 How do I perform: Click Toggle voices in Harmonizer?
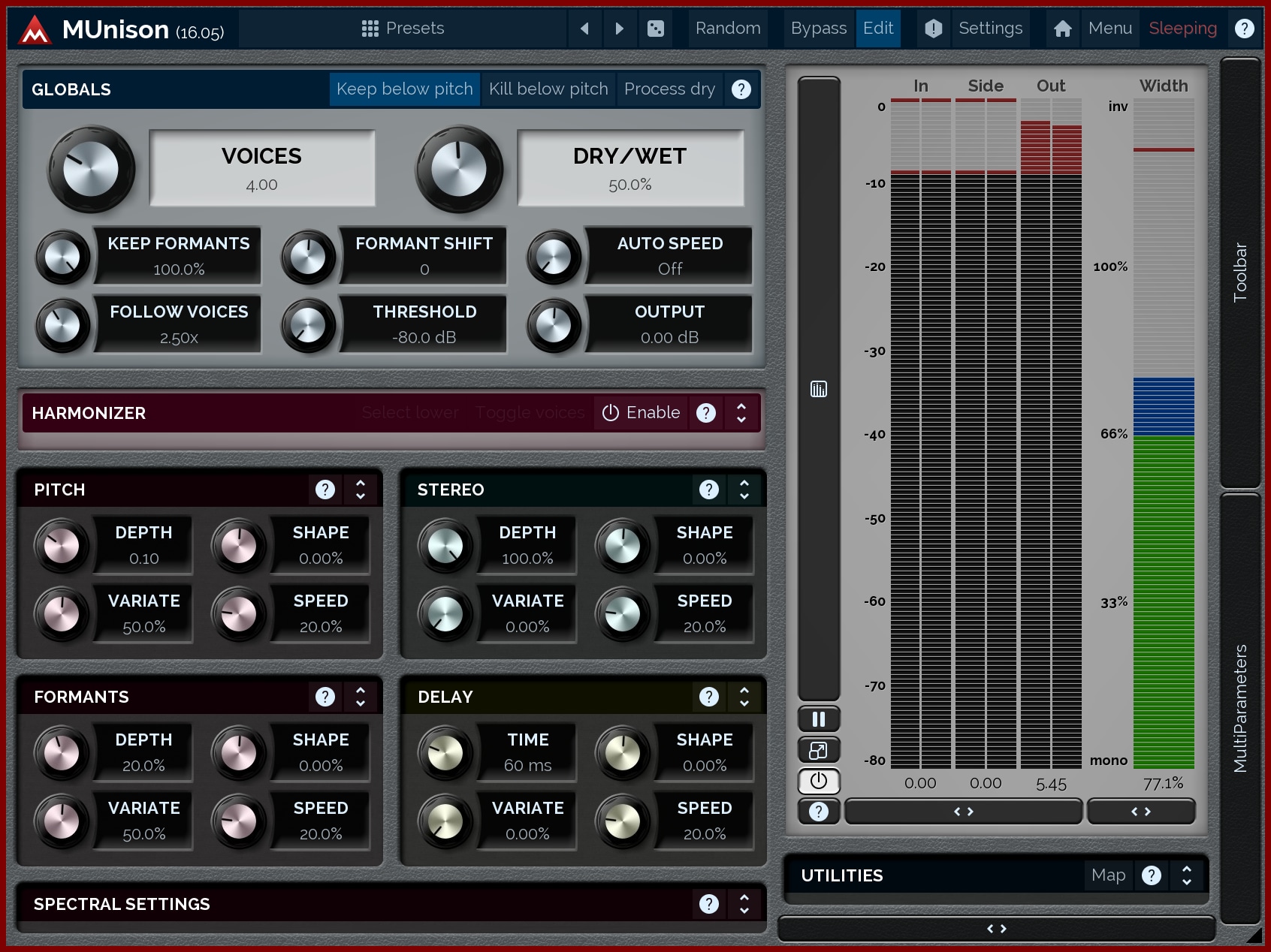530,413
